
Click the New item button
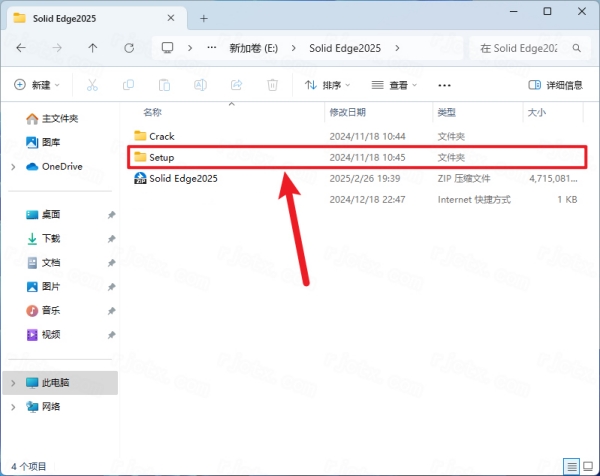37,86
